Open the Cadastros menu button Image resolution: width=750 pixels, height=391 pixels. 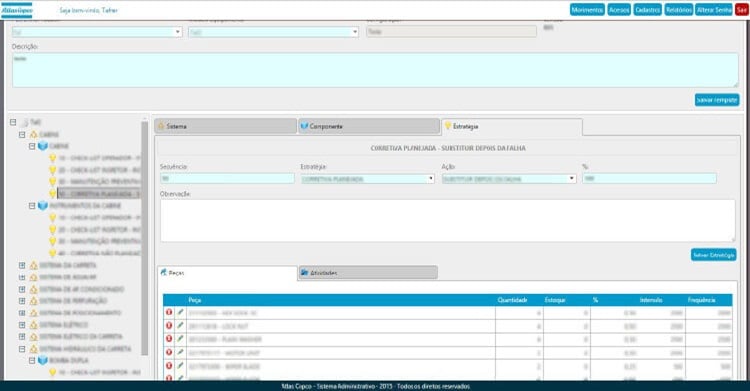[648, 10]
